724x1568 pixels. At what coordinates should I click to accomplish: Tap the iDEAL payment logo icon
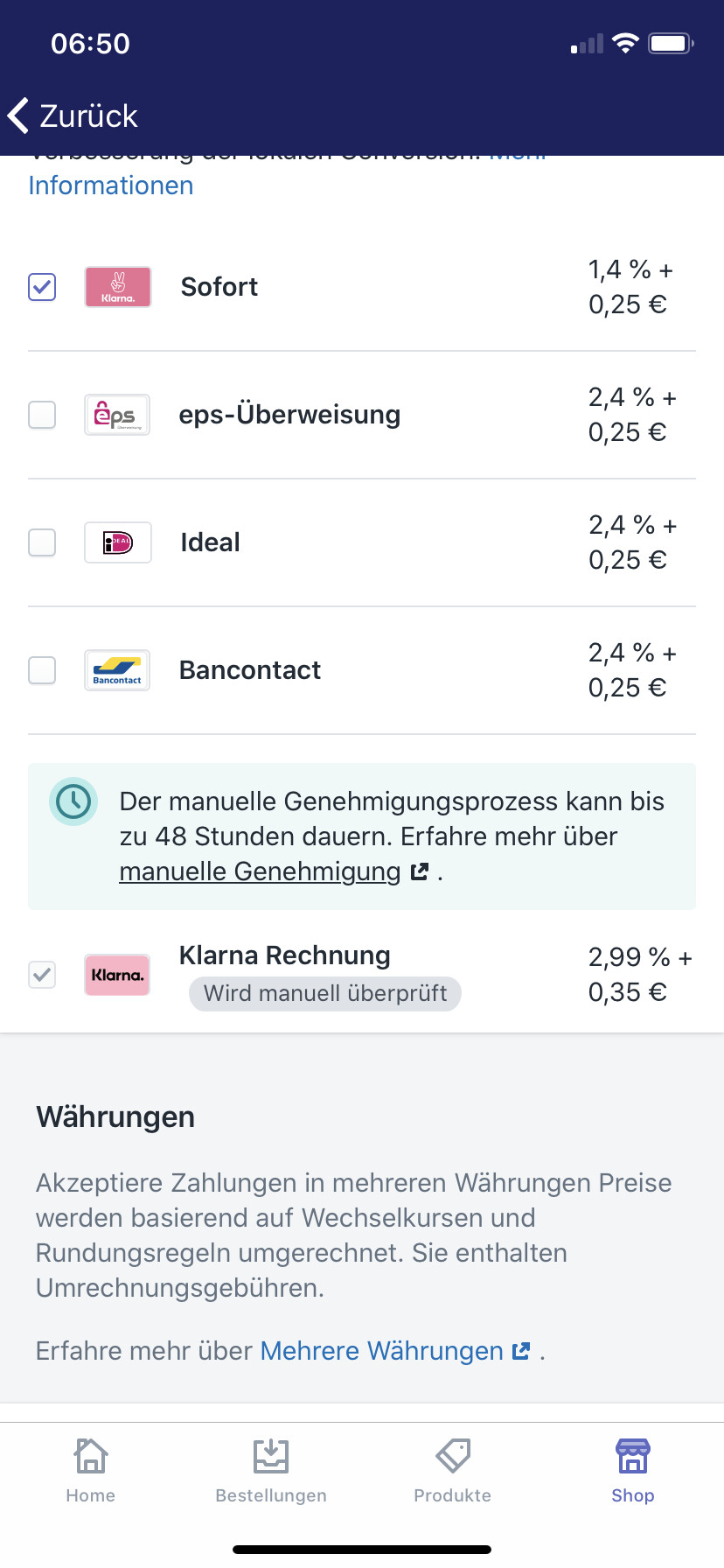click(118, 542)
